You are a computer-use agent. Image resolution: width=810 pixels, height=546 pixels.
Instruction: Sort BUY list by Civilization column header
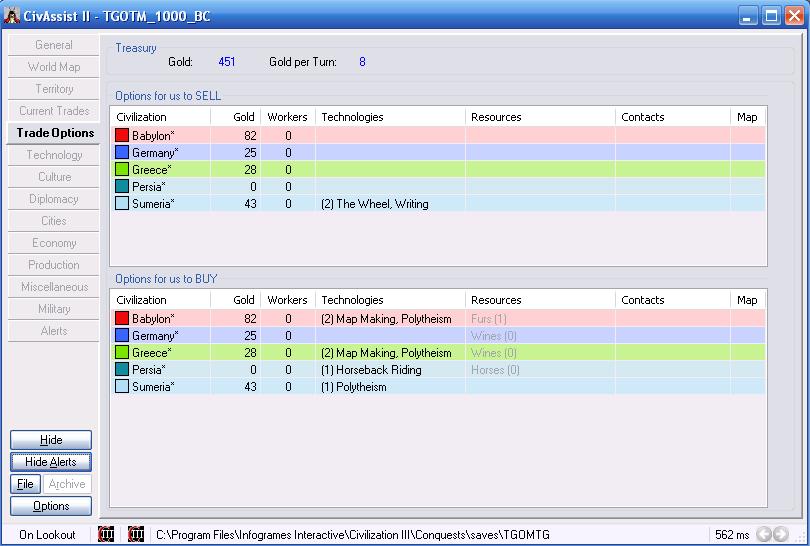tap(160, 300)
